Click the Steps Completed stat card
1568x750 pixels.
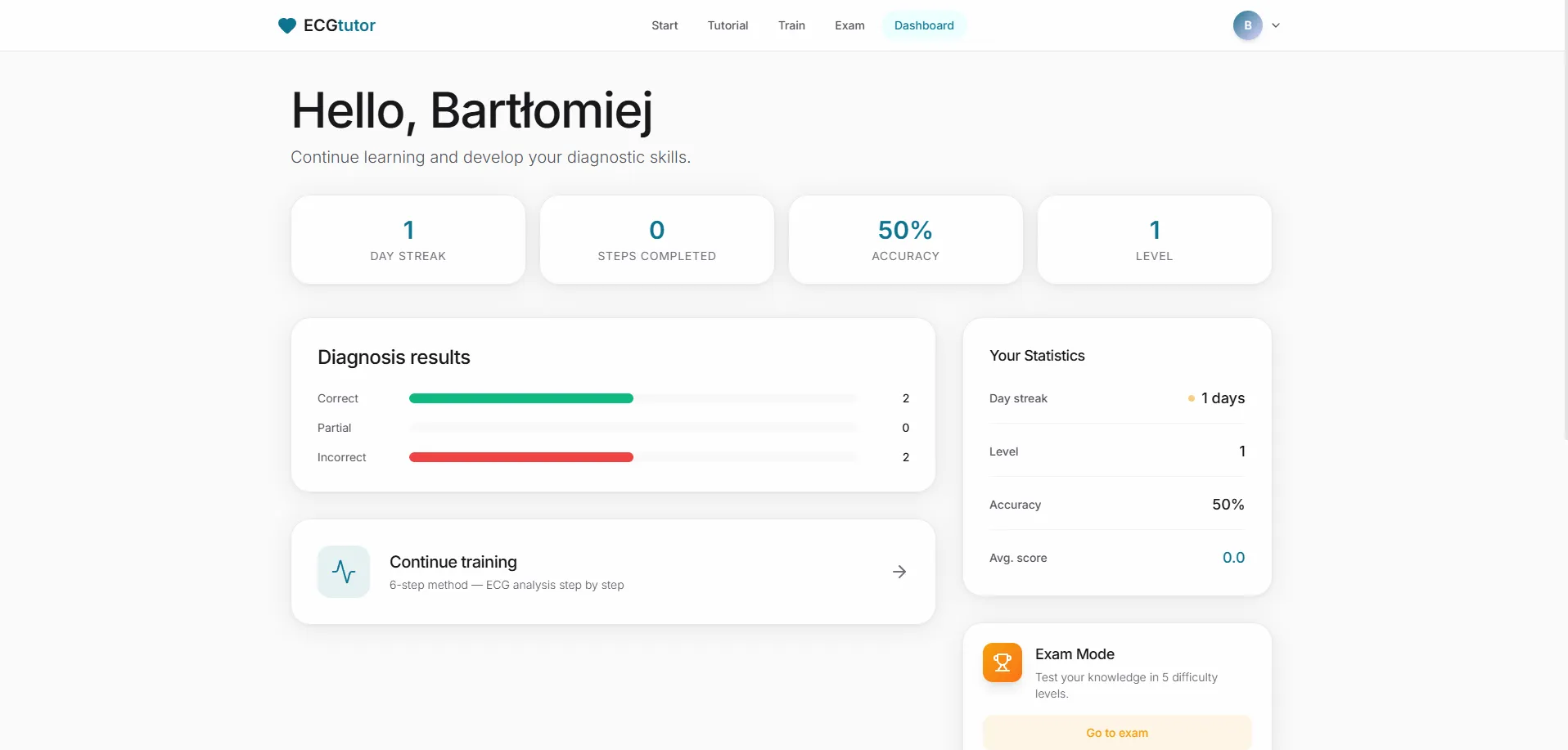pos(656,240)
